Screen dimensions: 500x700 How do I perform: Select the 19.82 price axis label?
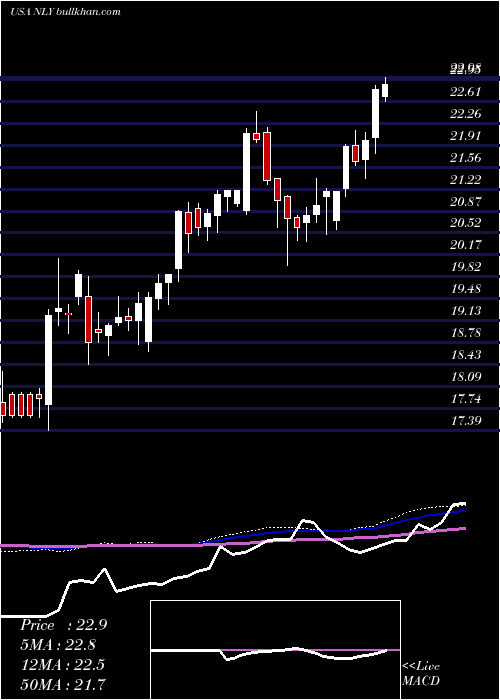pyautogui.click(x=466, y=267)
